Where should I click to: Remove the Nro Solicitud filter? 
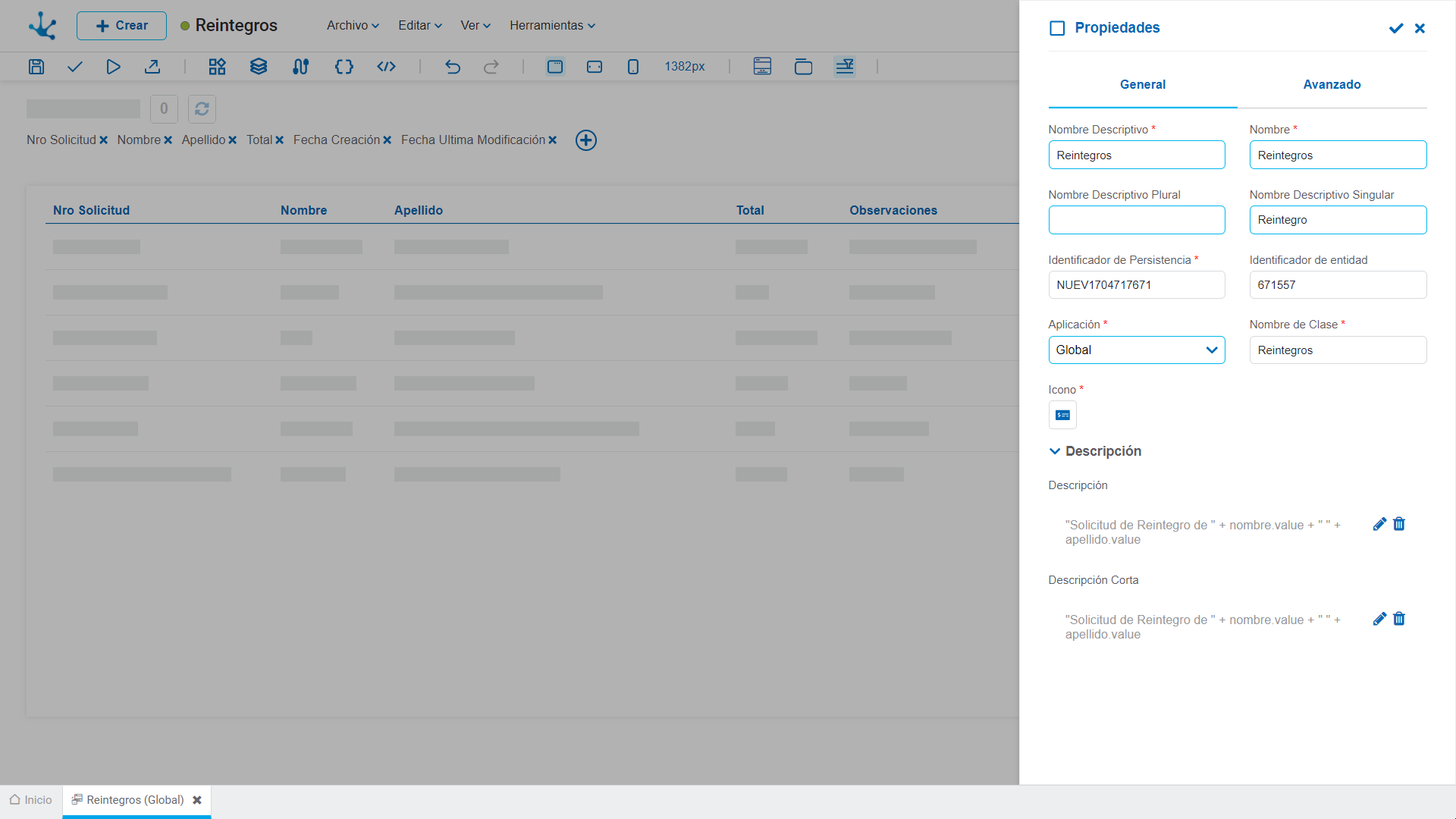click(x=104, y=140)
